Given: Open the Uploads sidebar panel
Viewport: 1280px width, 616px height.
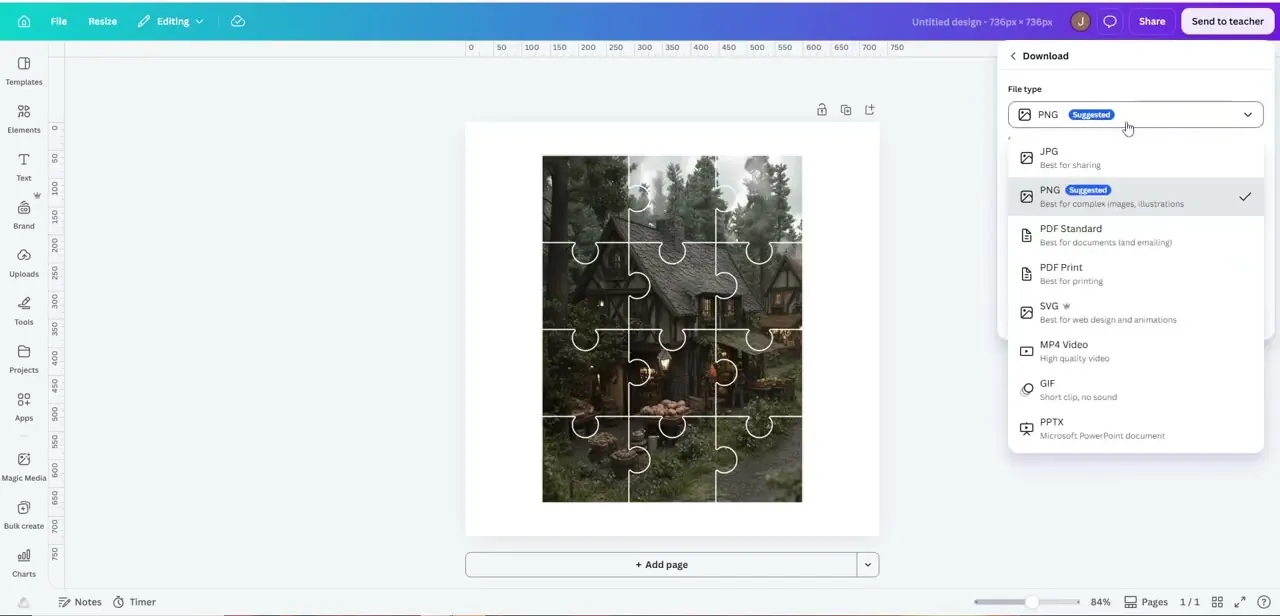Looking at the screenshot, I should click(24, 263).
